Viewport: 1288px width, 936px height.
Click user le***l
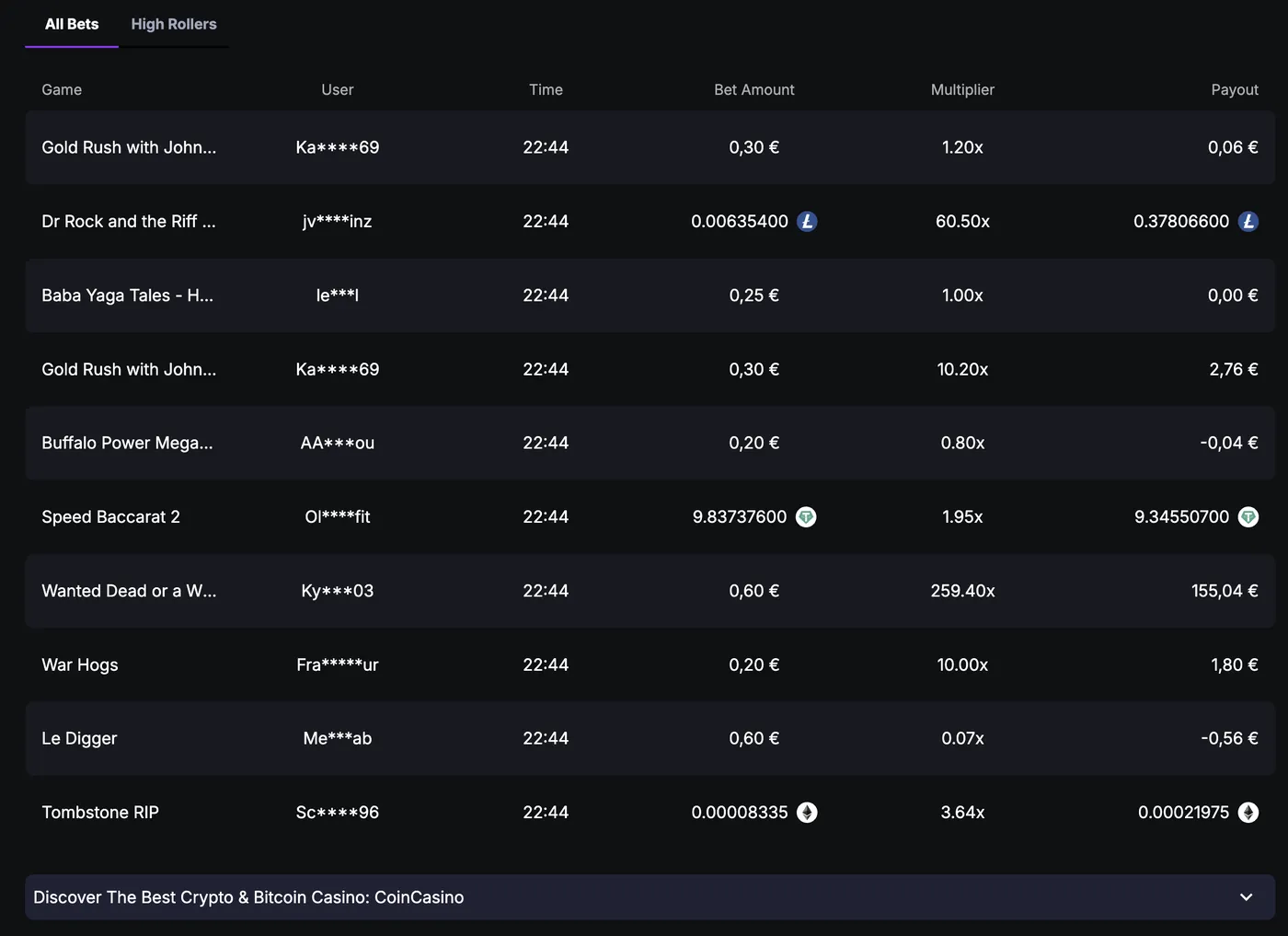point(338,295)
